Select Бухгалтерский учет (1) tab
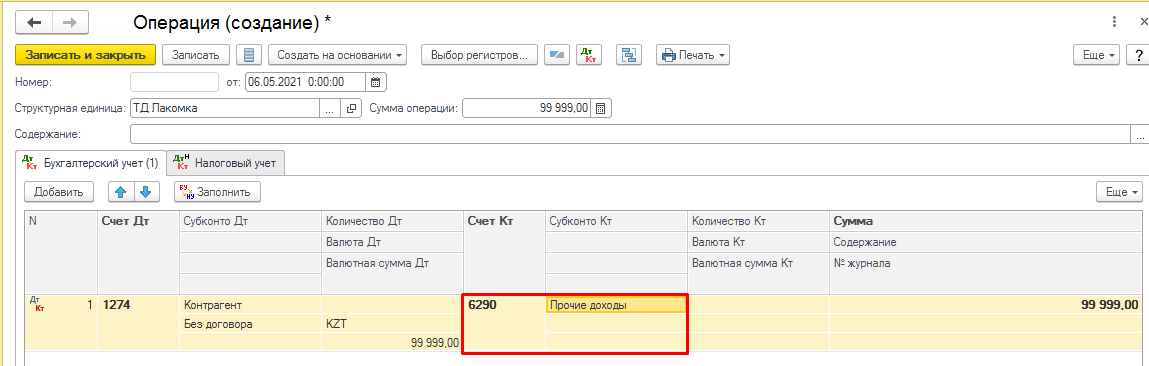 [91, 163]
